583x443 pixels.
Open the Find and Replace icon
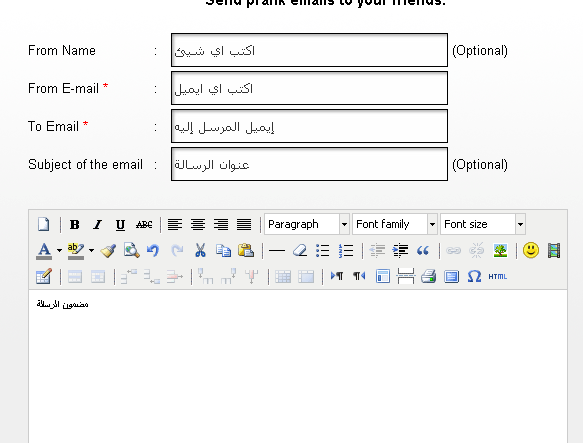coord(132,250)
